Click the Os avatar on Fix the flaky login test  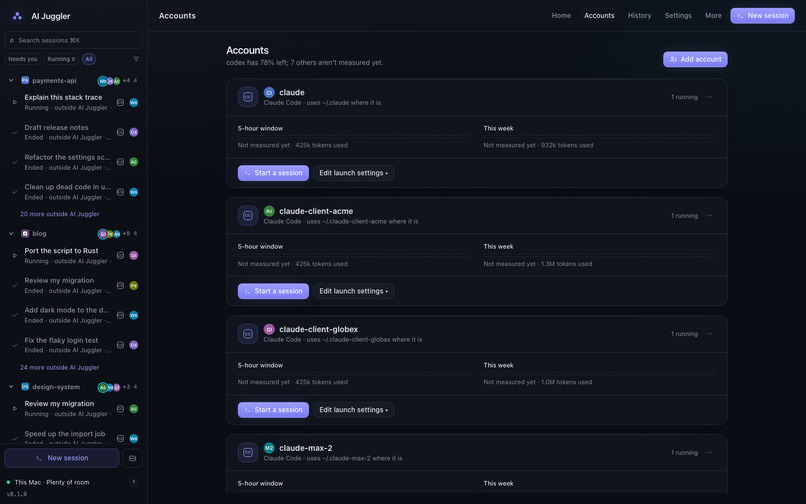tap(134, 345)
